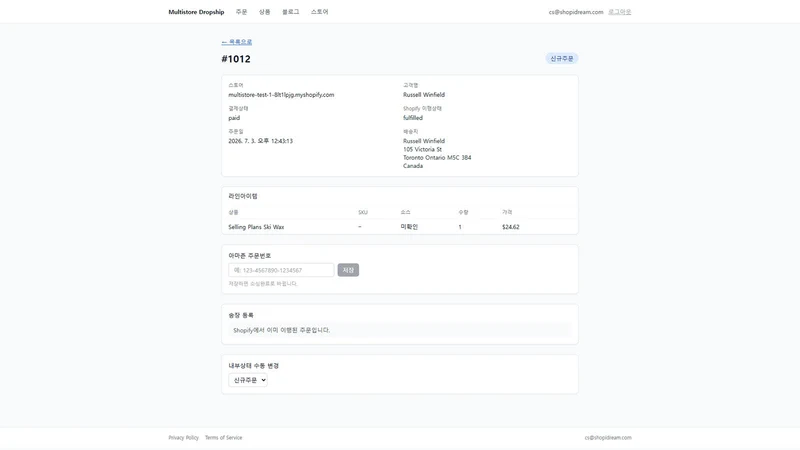Select the paid payment status
The image size is (800, 450).
(234, 118)
